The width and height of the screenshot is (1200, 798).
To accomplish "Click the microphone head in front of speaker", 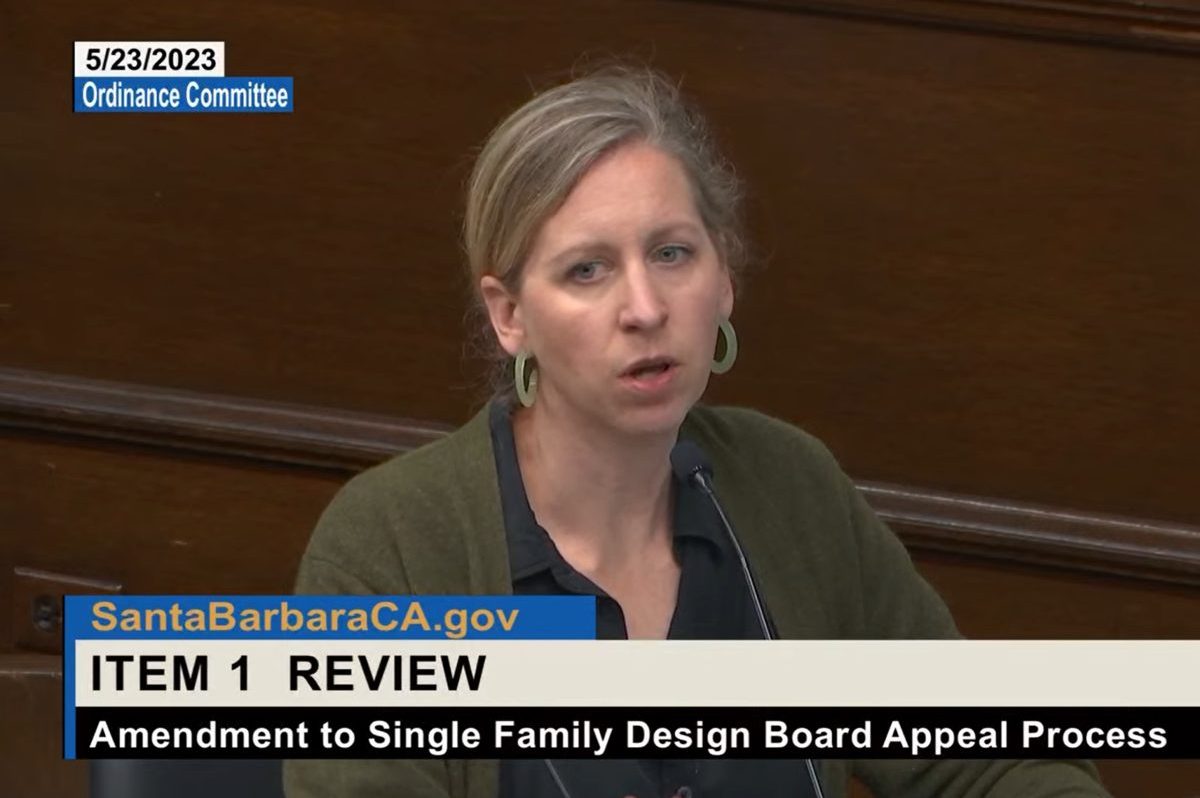I will point(689,464).
